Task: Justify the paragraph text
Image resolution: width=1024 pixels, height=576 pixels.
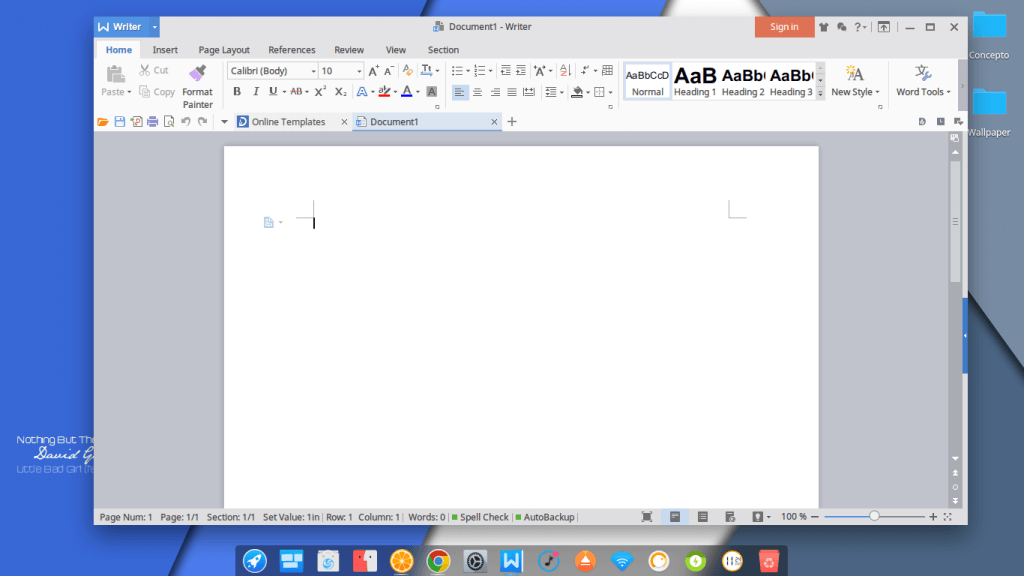Action: pyautogui.click(x=512, y=92)
